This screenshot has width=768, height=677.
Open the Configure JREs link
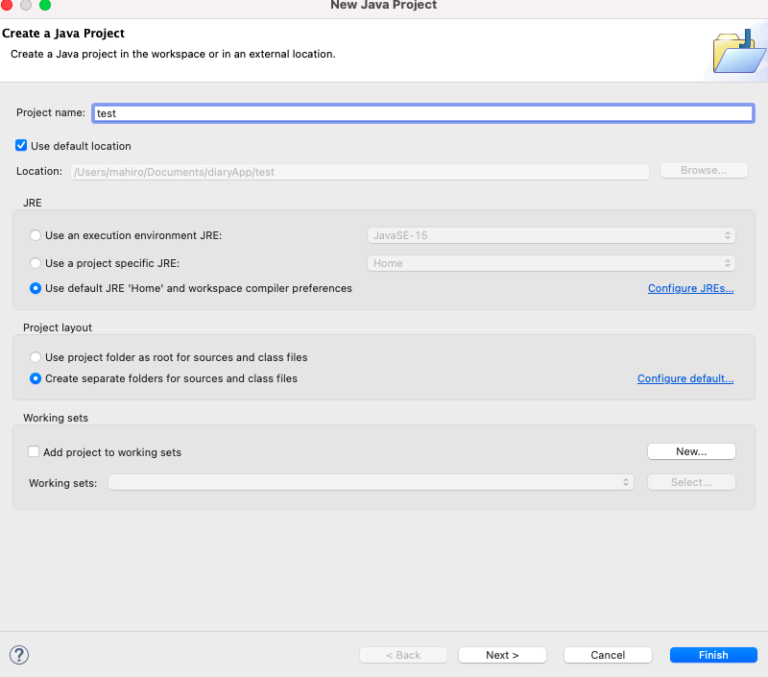[690, 289]
